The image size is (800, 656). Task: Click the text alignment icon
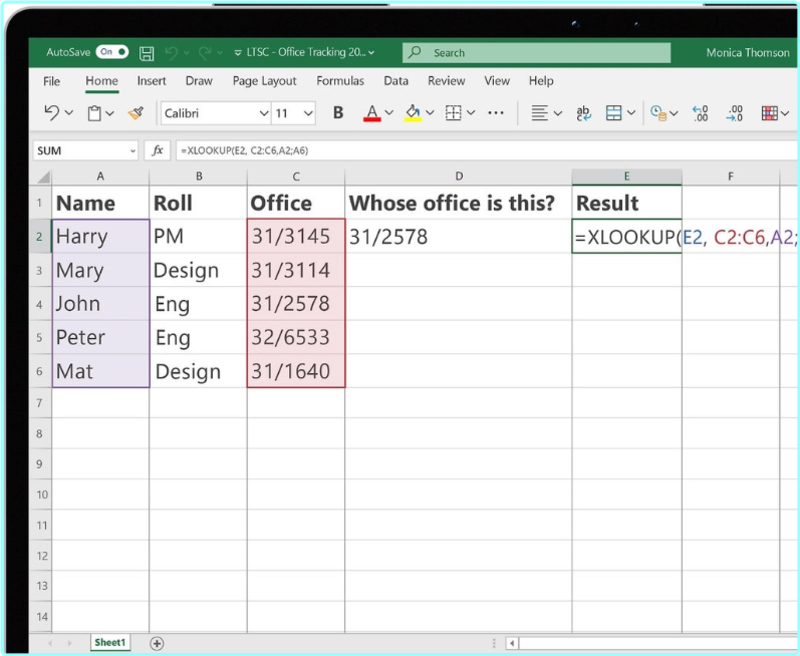pyautogui.click(x=539, y=113)
